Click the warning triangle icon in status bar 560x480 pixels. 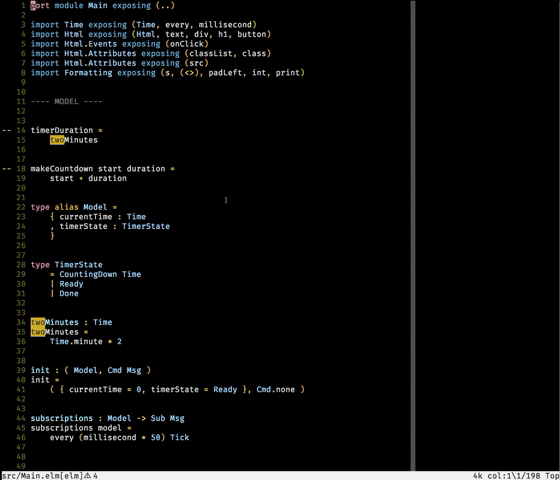[x=88, y=476]
